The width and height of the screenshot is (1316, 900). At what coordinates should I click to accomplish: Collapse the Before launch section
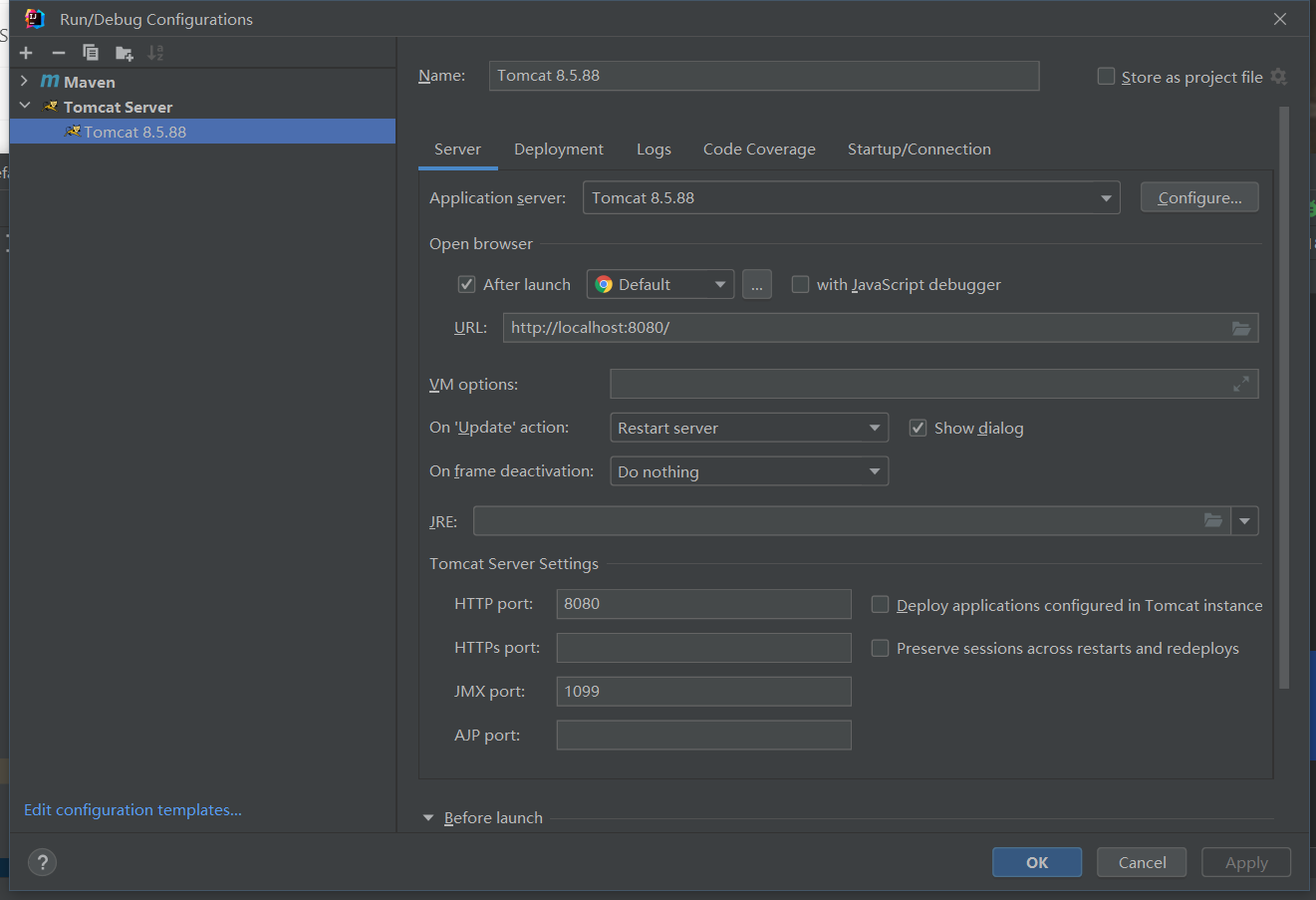tap(428, 817)
